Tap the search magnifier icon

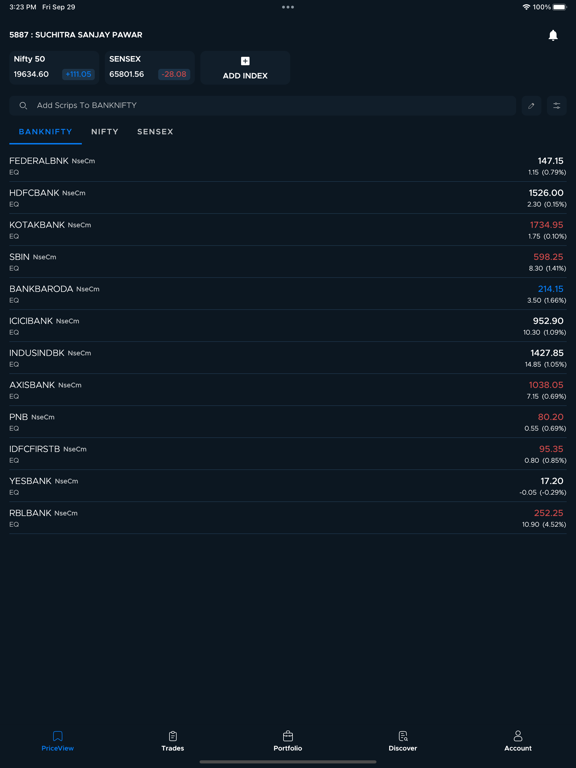click(23, 106)
